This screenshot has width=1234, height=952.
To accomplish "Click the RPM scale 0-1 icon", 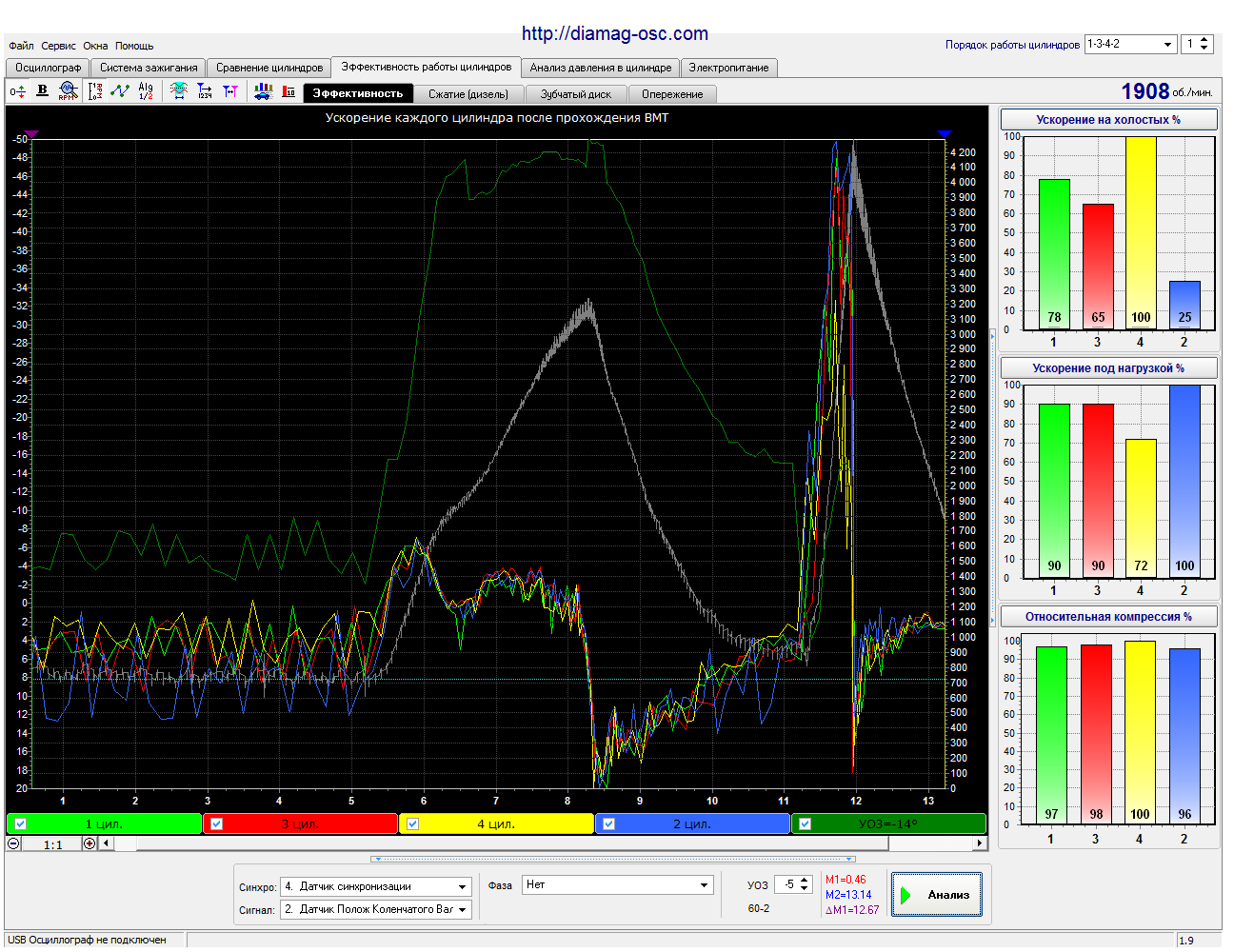I will (x=95, y=91).
